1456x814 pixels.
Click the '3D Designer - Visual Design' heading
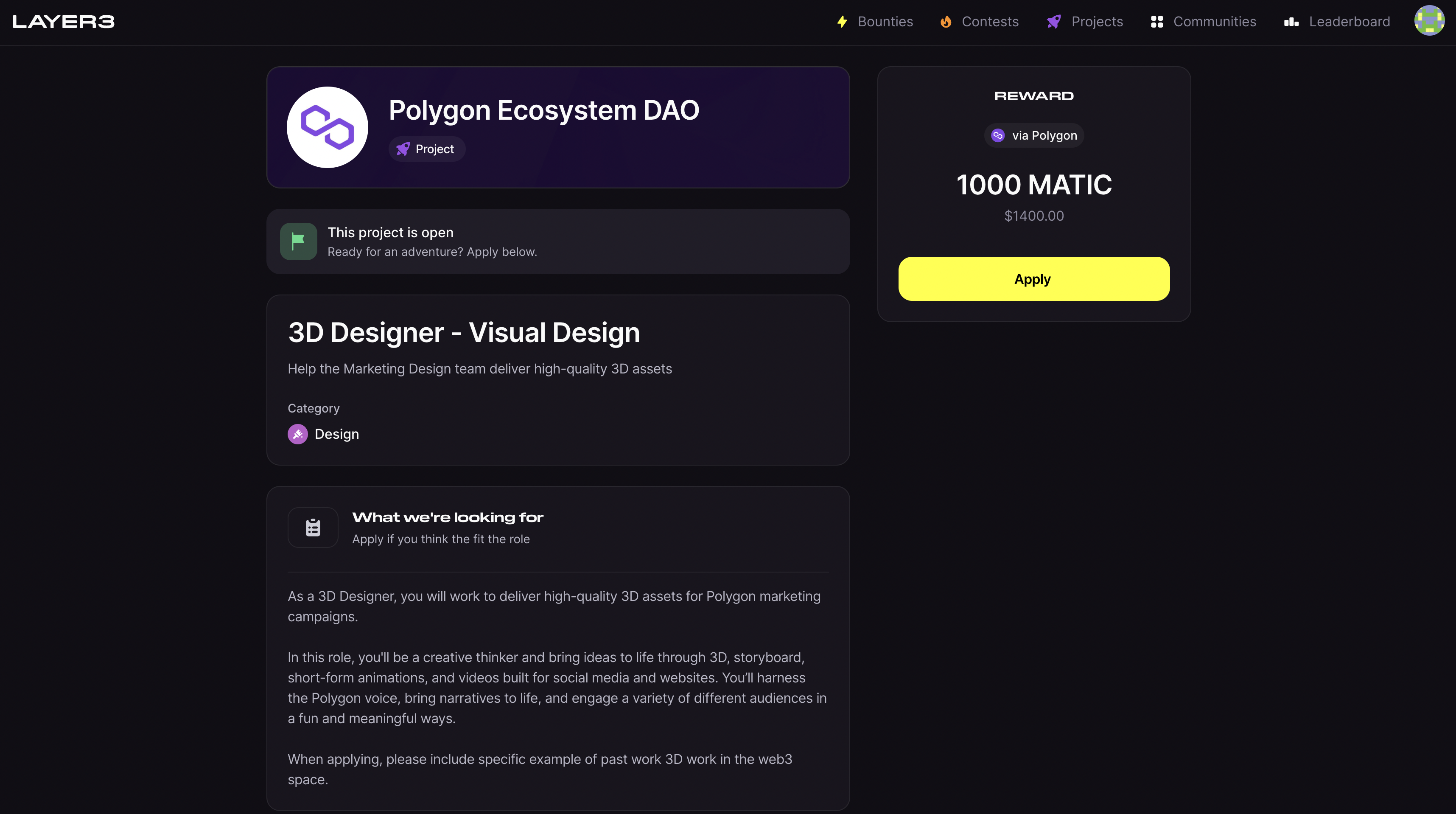(x=464, y=332)
